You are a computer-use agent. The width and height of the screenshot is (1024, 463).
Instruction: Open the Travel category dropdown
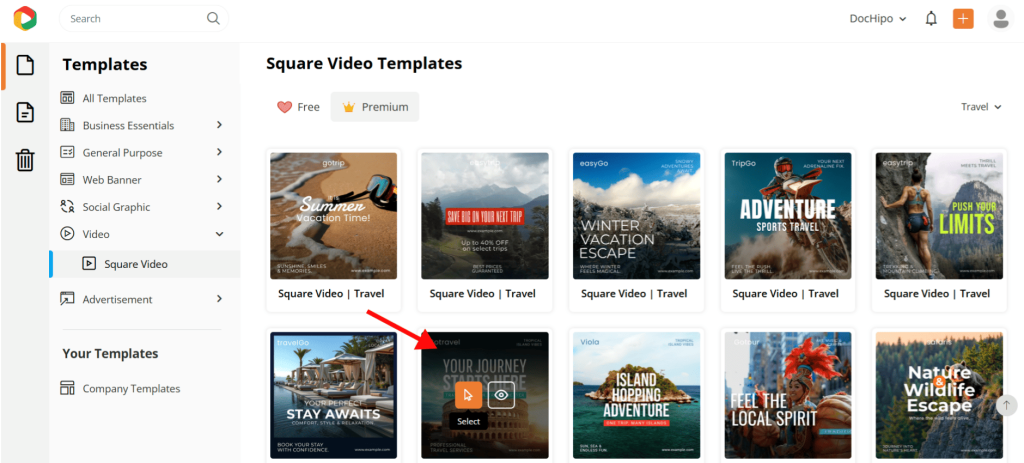click(981, 106)
